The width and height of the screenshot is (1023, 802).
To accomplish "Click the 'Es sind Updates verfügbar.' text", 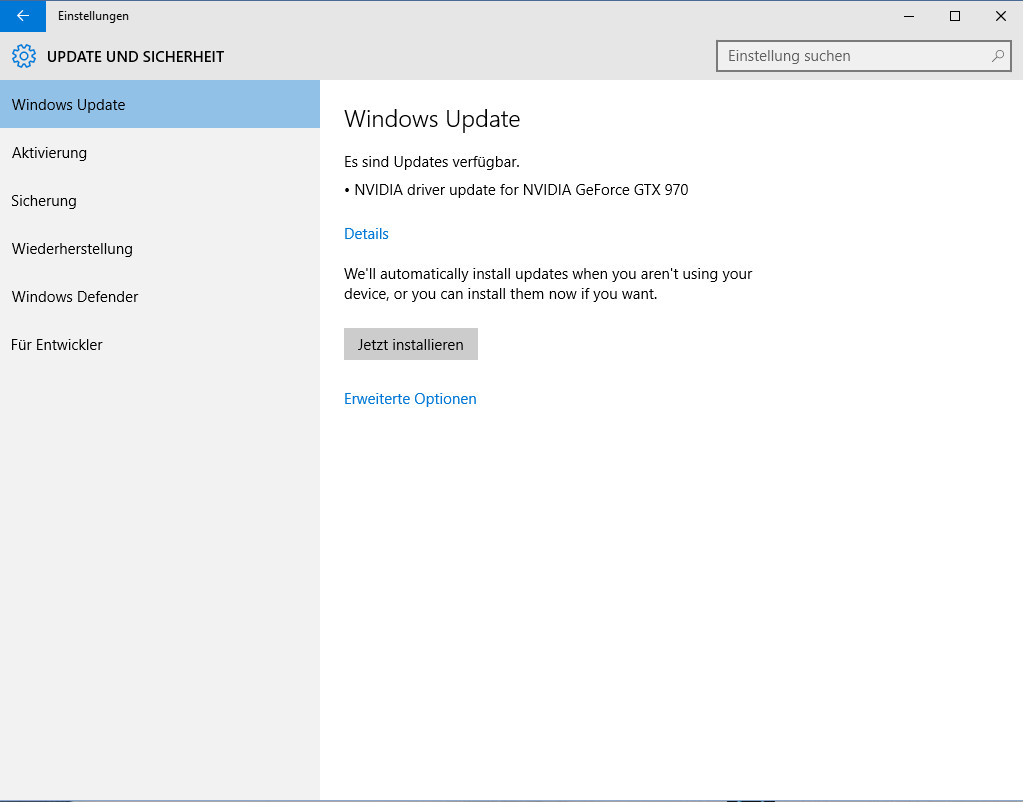I will (x=432, y=162).
